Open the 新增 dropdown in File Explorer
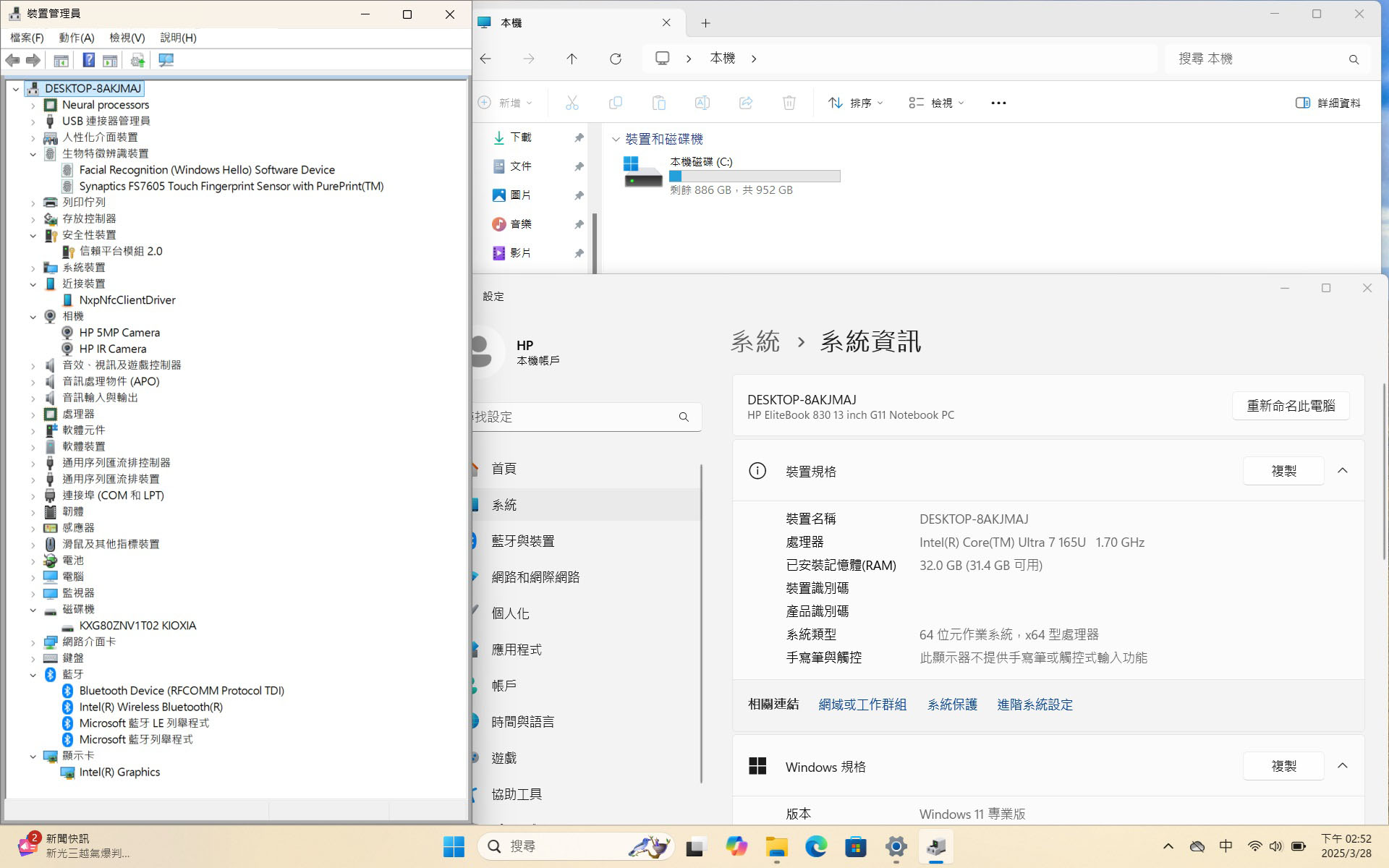Viewport: 1389px width, 868px height. (x=505, y=103)
